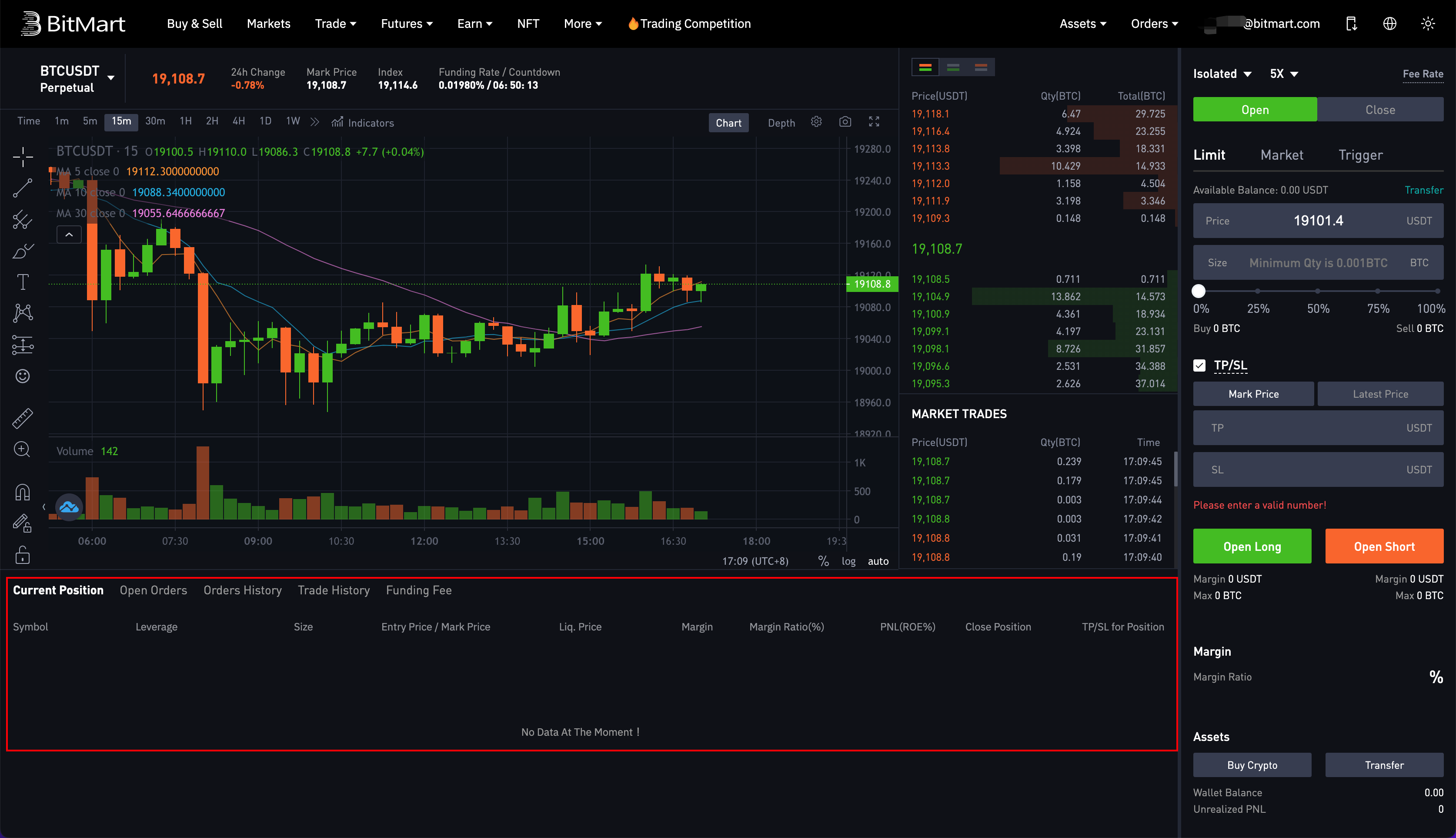Image resolution: width=1456 pixels, height=838 pixels.
Task: Select the ruler measure tool
Action: point(23,419)
